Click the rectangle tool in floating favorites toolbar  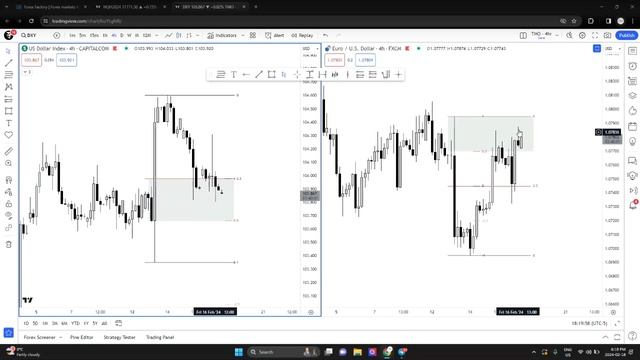pyautogui.click(x=271, y=74)
